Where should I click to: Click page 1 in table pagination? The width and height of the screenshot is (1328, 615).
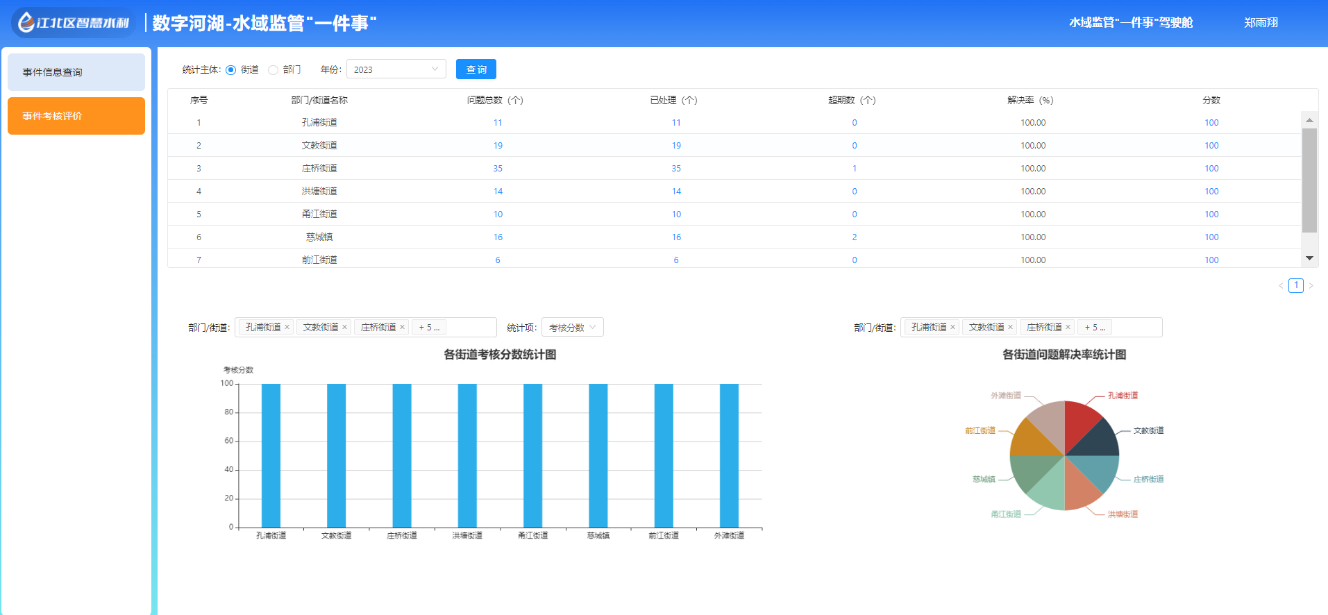pos(1296,286)
